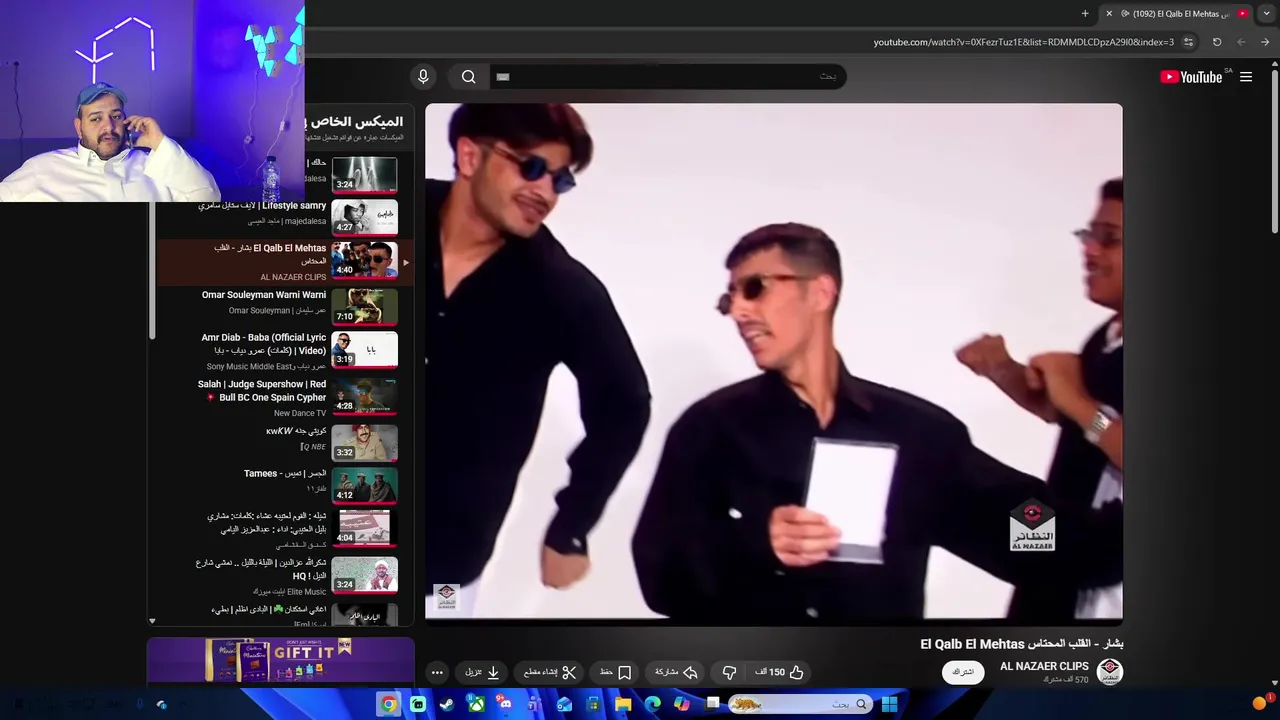Open Google Chrome from the taskbar

pyautogui.click(x=389, y=704)
